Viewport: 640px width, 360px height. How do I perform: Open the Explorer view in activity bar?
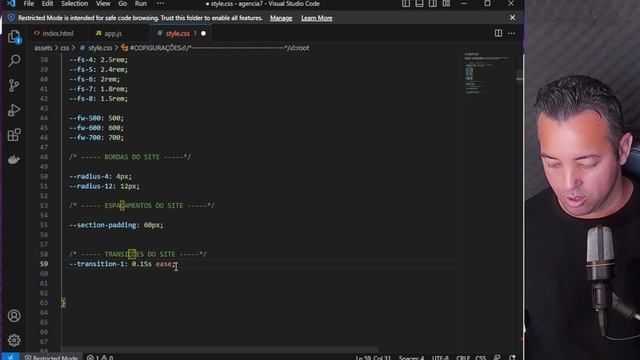(x=14, y=37)
